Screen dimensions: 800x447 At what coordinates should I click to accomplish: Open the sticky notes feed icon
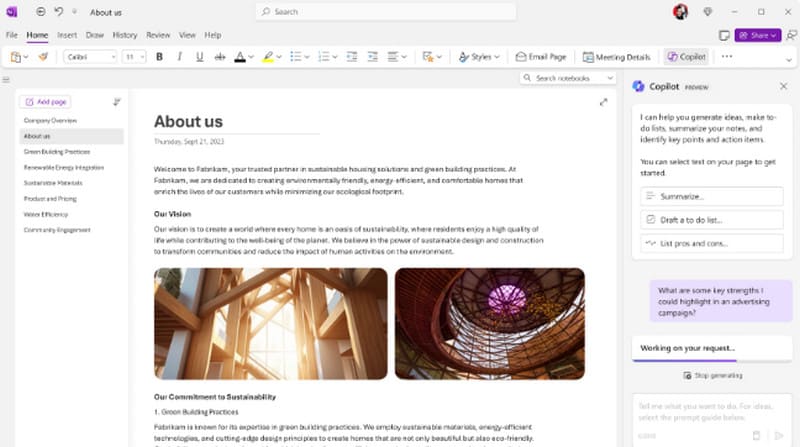[723, 35]
